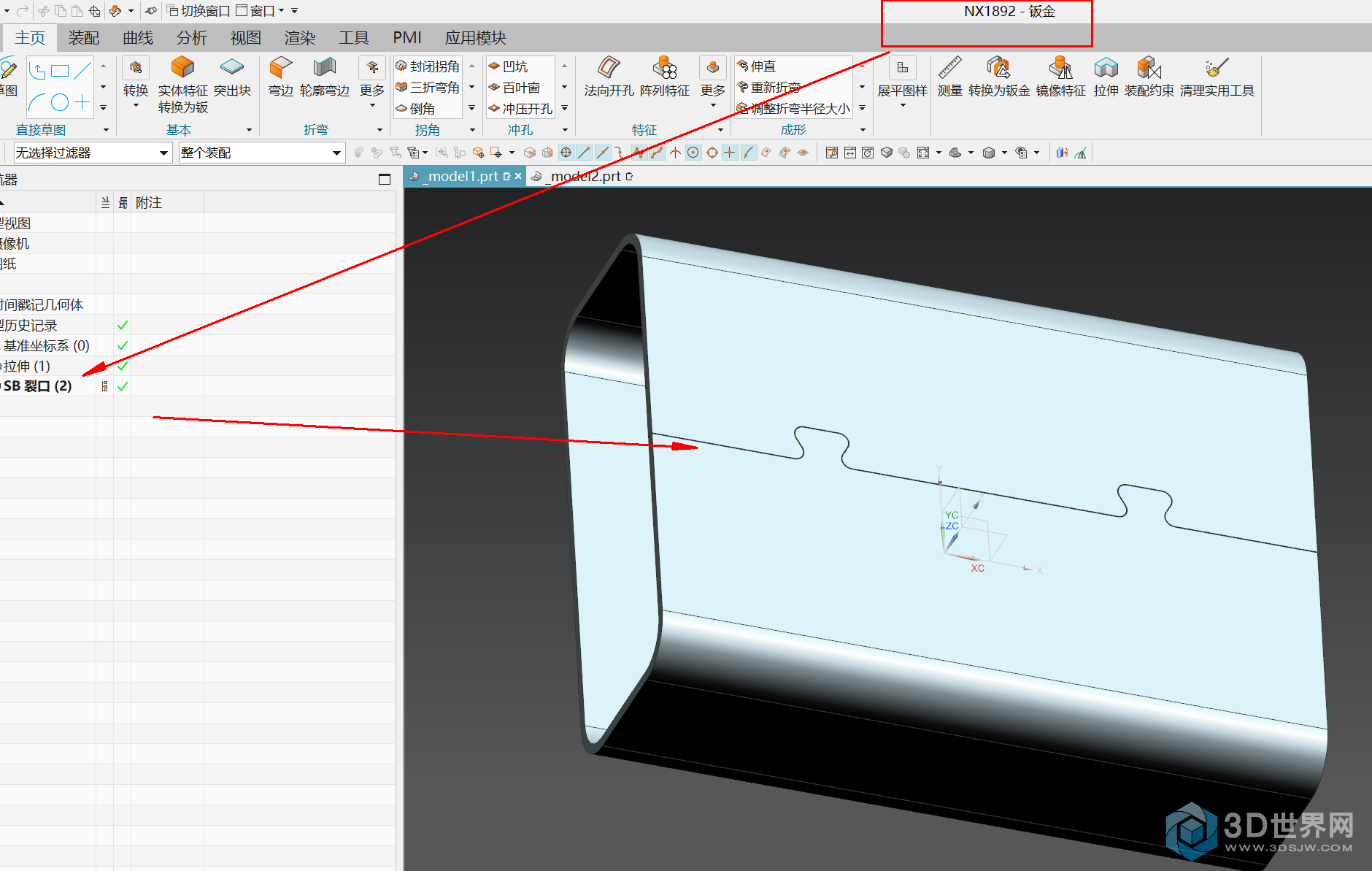This screenshot has width=1372, height=871.
Task: Toggle the bounded grid point snap
Action: 803,153
